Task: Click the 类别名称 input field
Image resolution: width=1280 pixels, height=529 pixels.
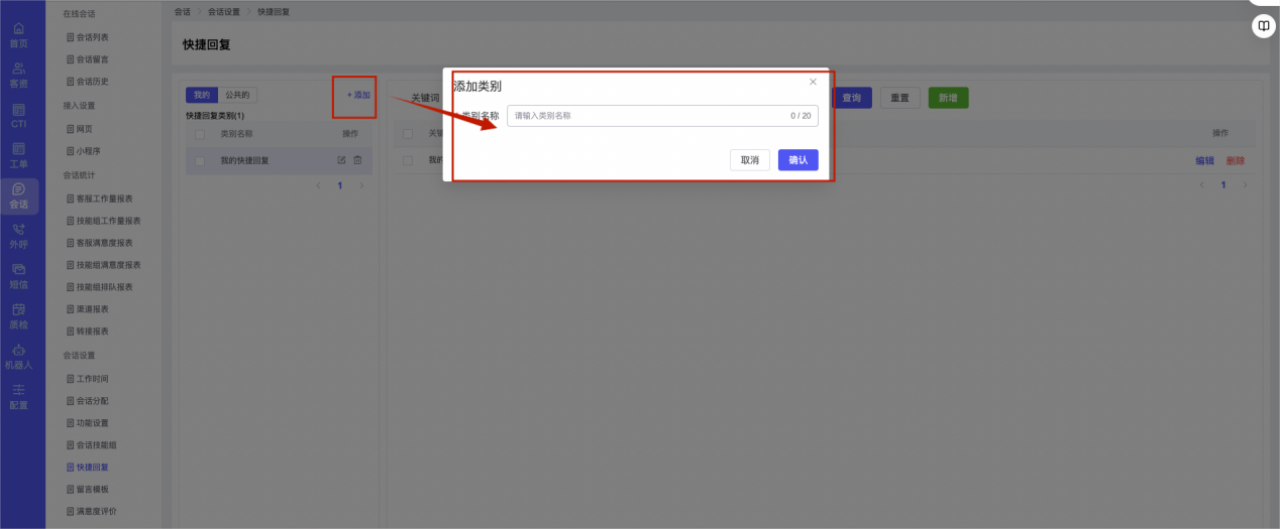Action: 662,116
